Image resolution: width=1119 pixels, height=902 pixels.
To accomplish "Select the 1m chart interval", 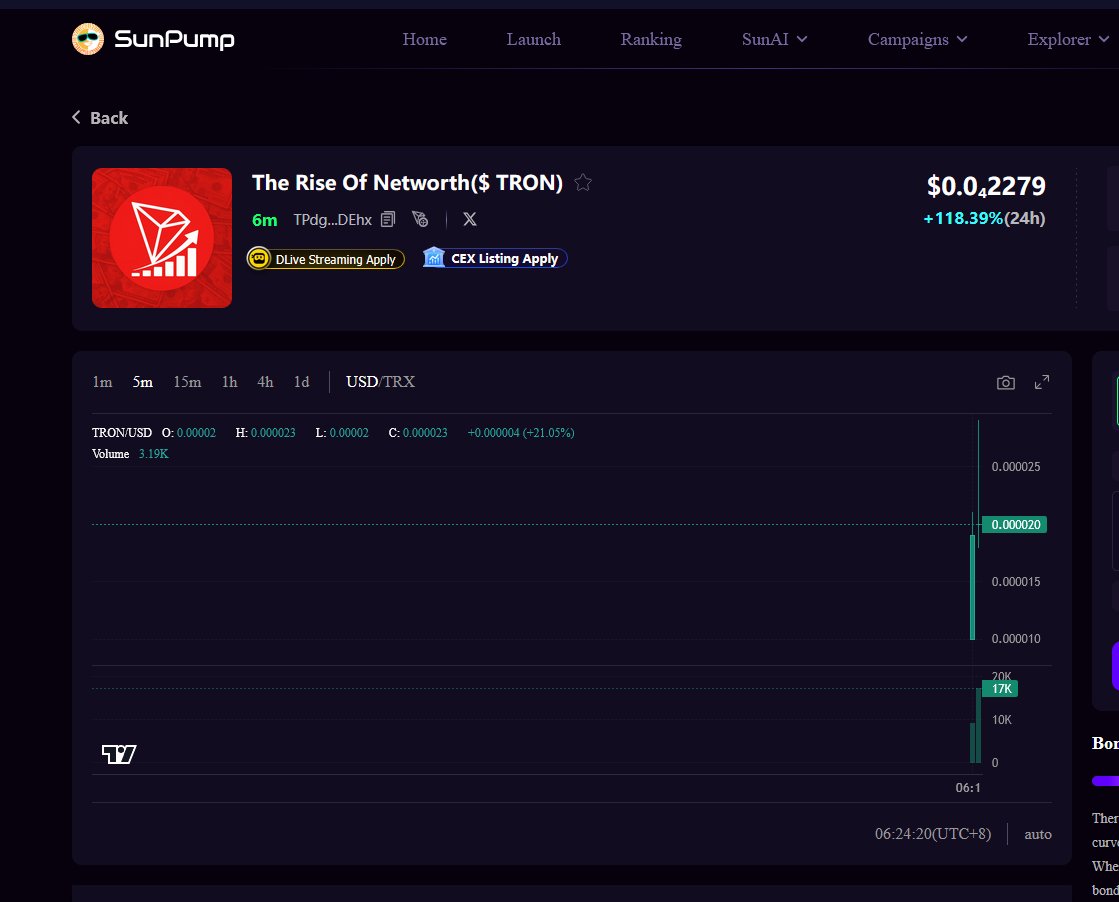I will click(x=102, y=382).
